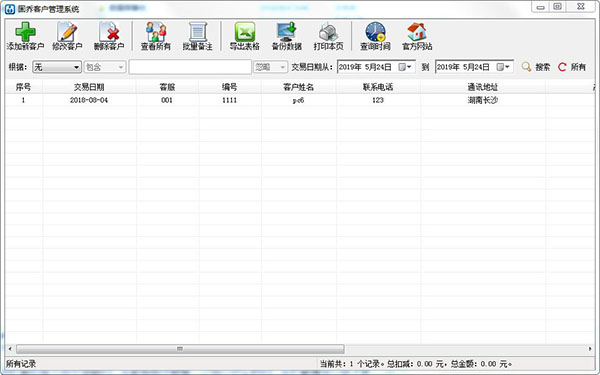Open the start date picker dropdown arrow
The width and height of the screenshot is (600, 375).
(409, 67)
